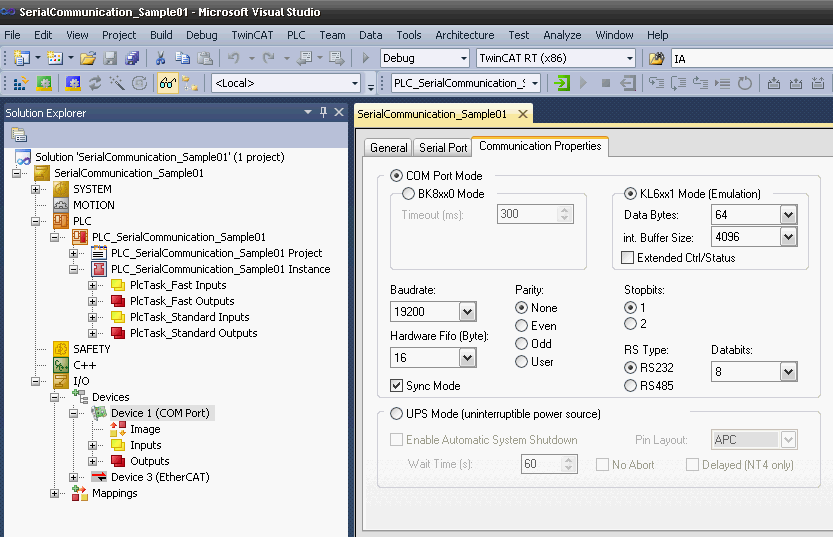Expand the SYSTEM tree node
The image size is (833, 537).
coord(36,189)
